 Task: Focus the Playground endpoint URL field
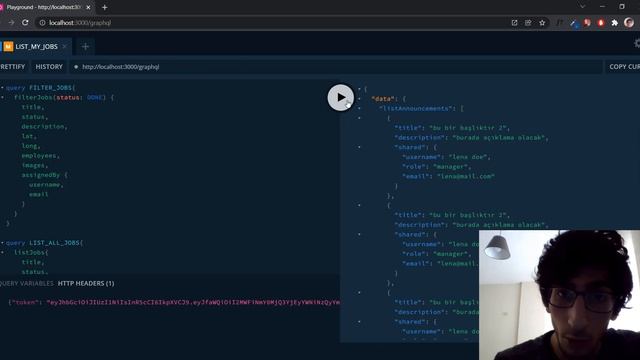click(336, 67)
